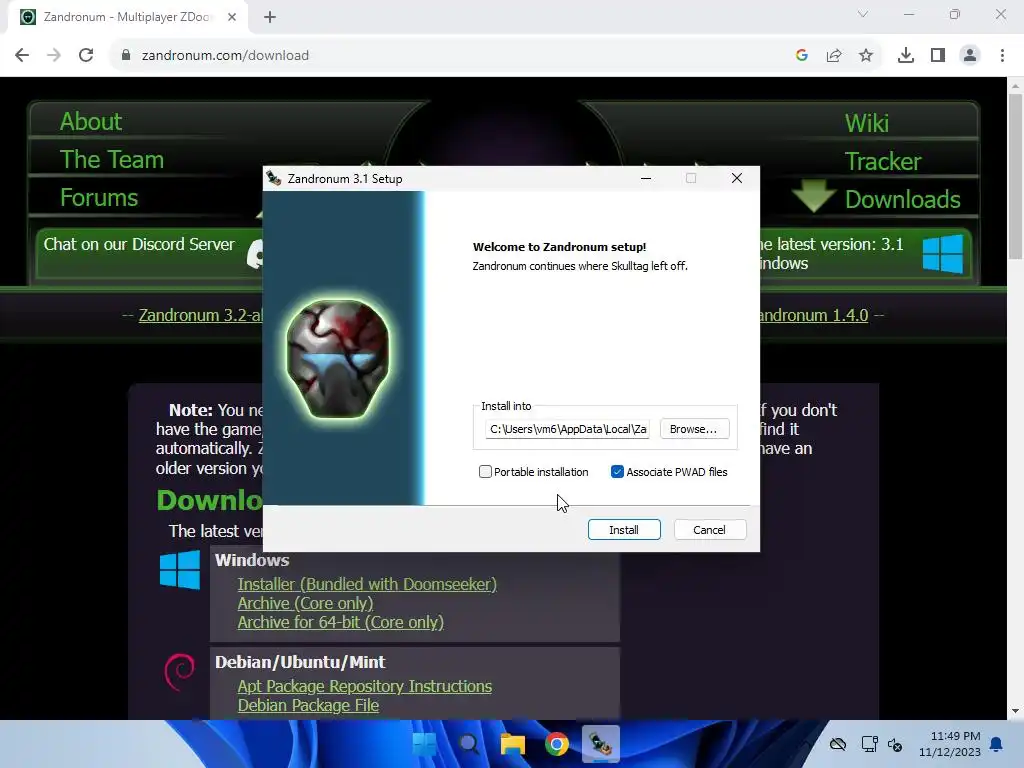The width and height of the screenshot is (1024, 768).
Task: Open File Explorer from taskbar
Action: tap(513, 744)
